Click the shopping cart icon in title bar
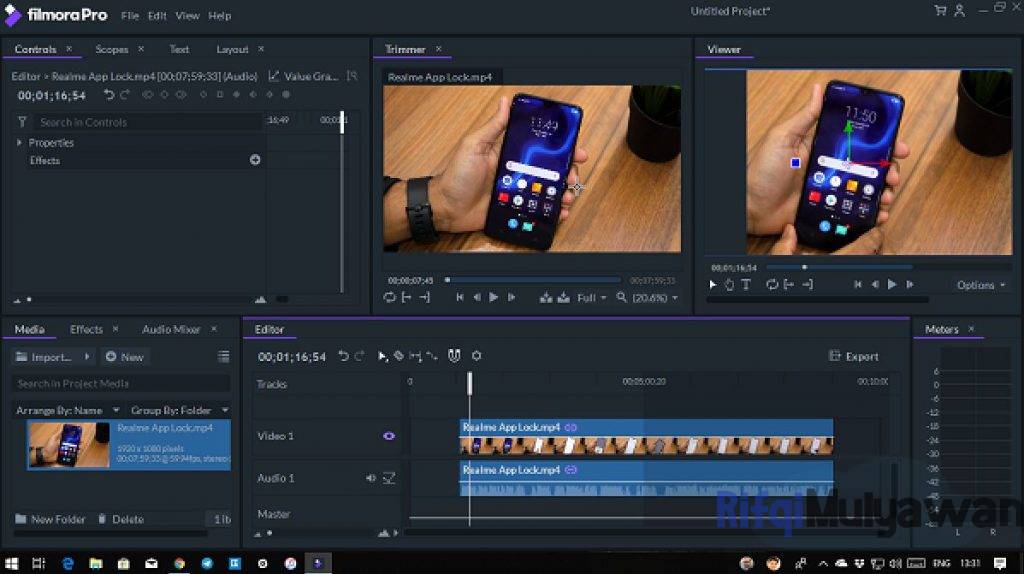The height and width of the screenshot is (574, 1024). (940, 11)
